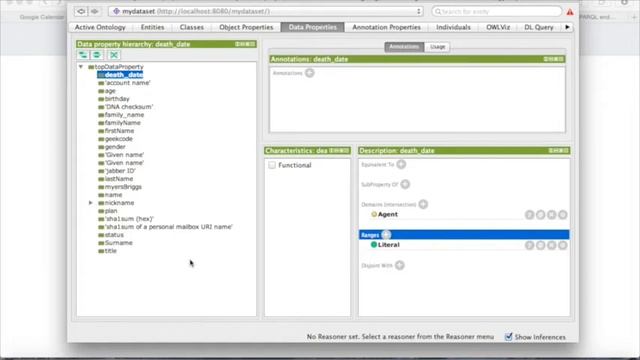Click the Add sub property icon

(x=83, y=55)
